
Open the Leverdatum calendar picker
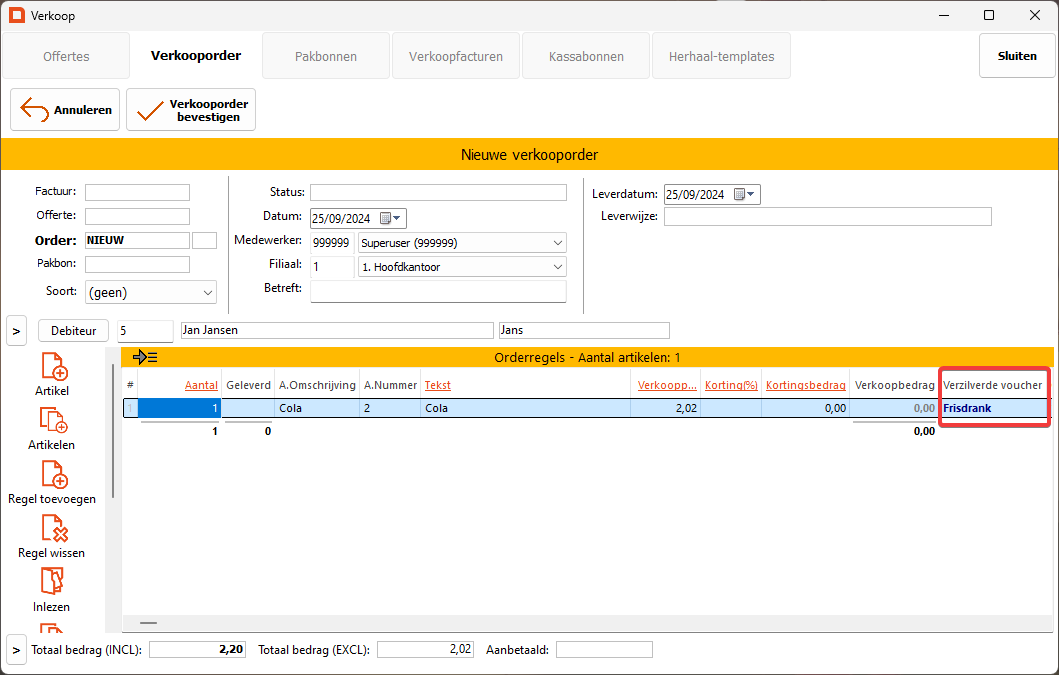[x=745, y=195]
